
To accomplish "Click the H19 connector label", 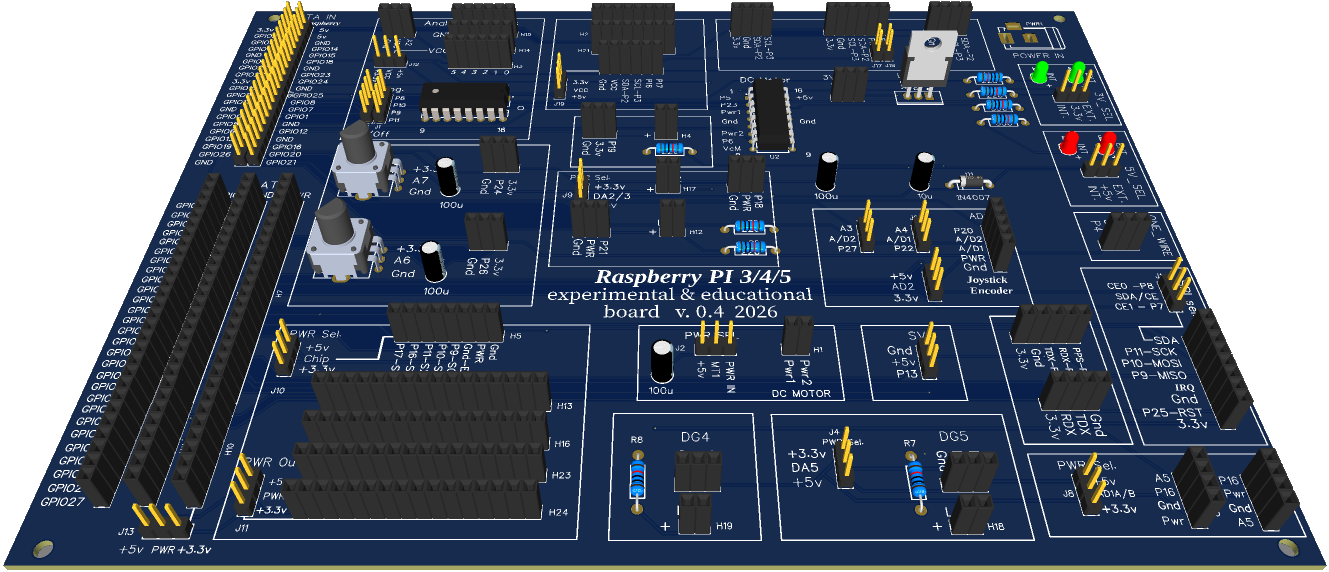I will point(724,526).
